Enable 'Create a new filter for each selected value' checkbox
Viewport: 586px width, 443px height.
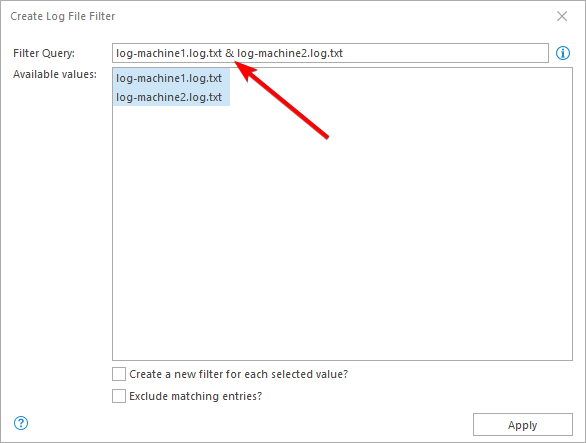tap(119, 374)
